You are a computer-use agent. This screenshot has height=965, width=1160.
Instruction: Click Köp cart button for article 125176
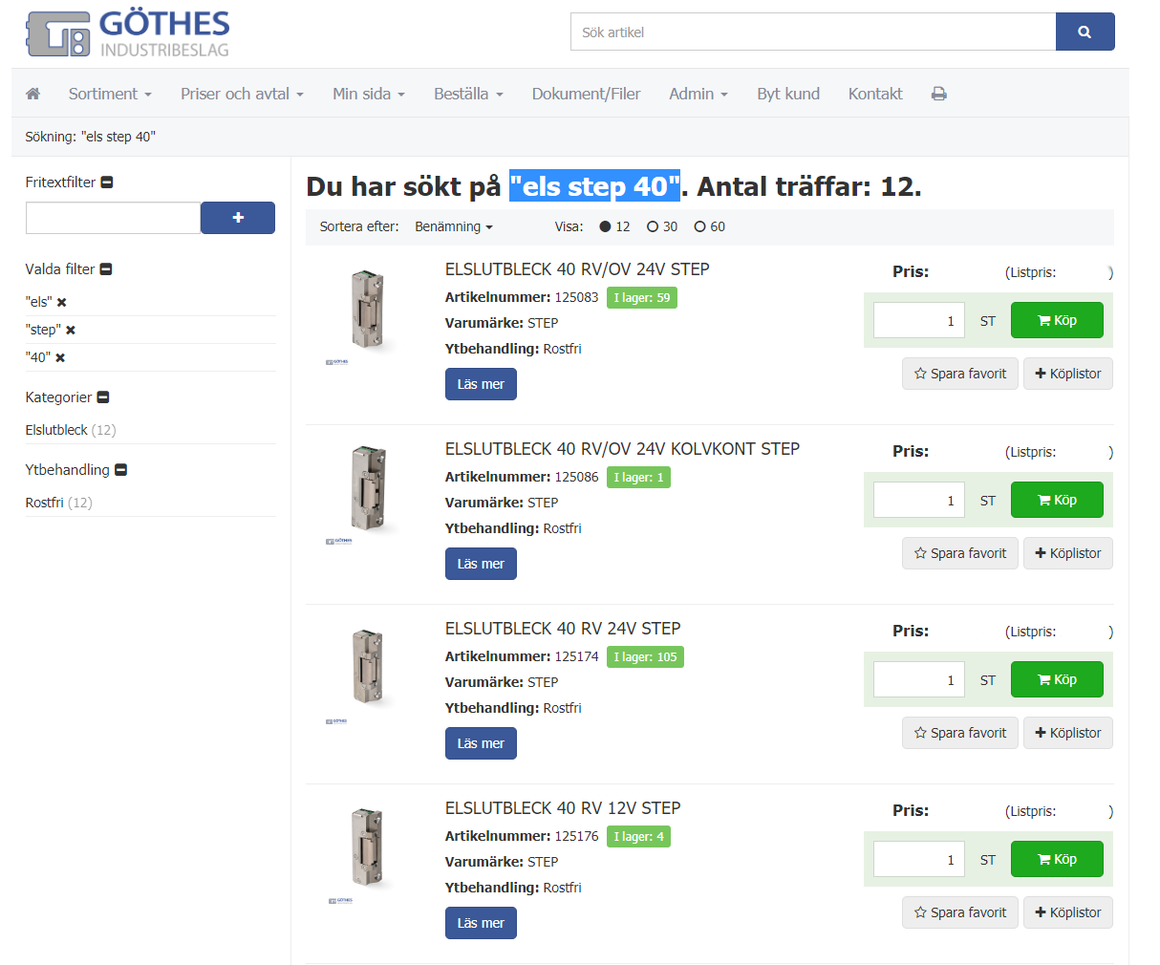1057,859
